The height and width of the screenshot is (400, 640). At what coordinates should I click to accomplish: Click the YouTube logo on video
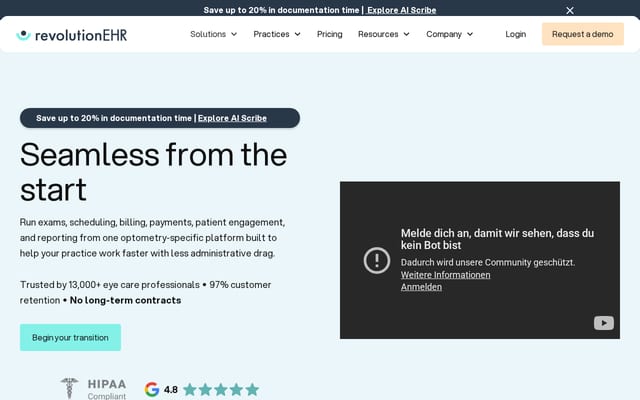(604, 323)
